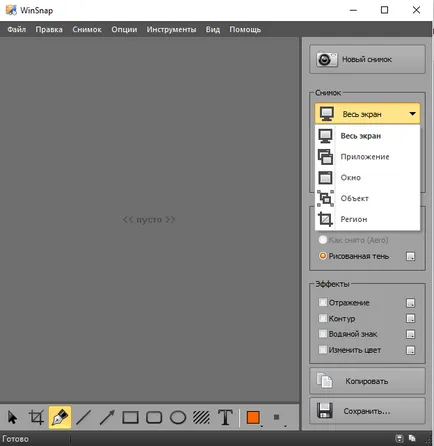The image size is (434, 446).
Task: Maximize the WinSnap window
Action: [384, 10]
